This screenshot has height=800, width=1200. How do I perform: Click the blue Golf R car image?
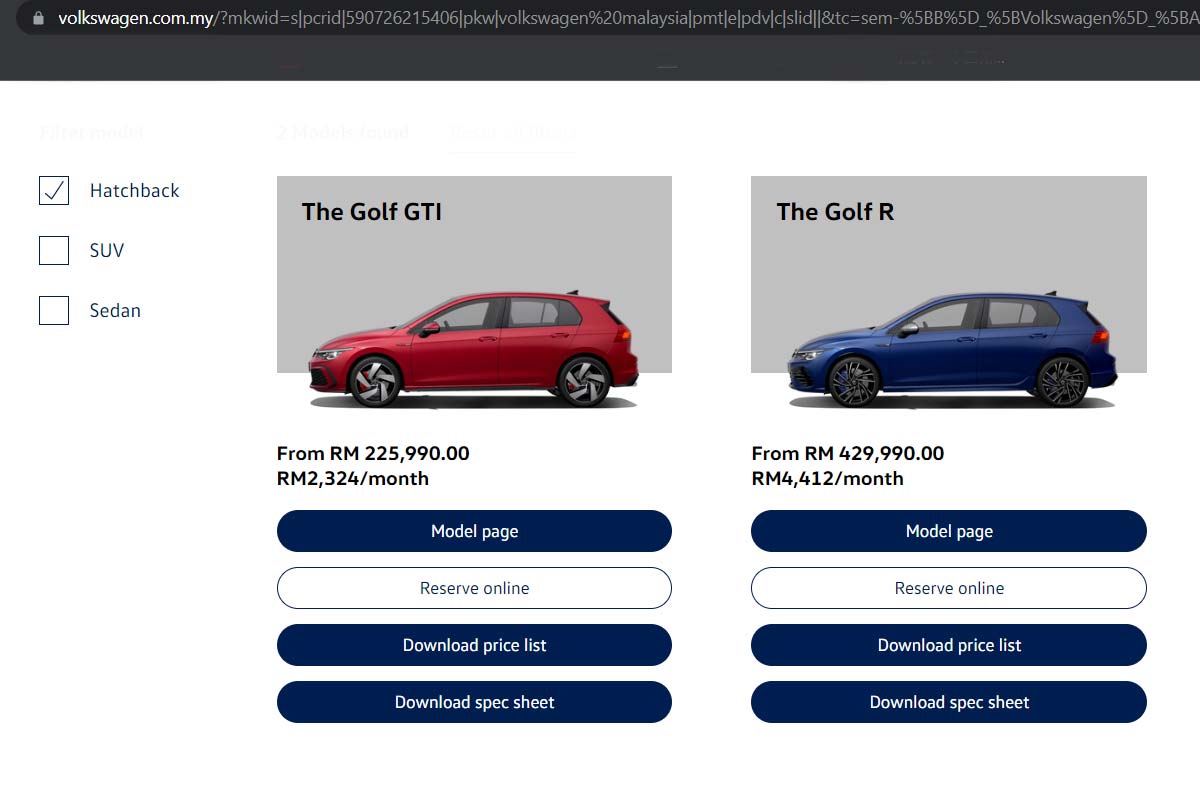pyautogui.click(x=950, y=350)
